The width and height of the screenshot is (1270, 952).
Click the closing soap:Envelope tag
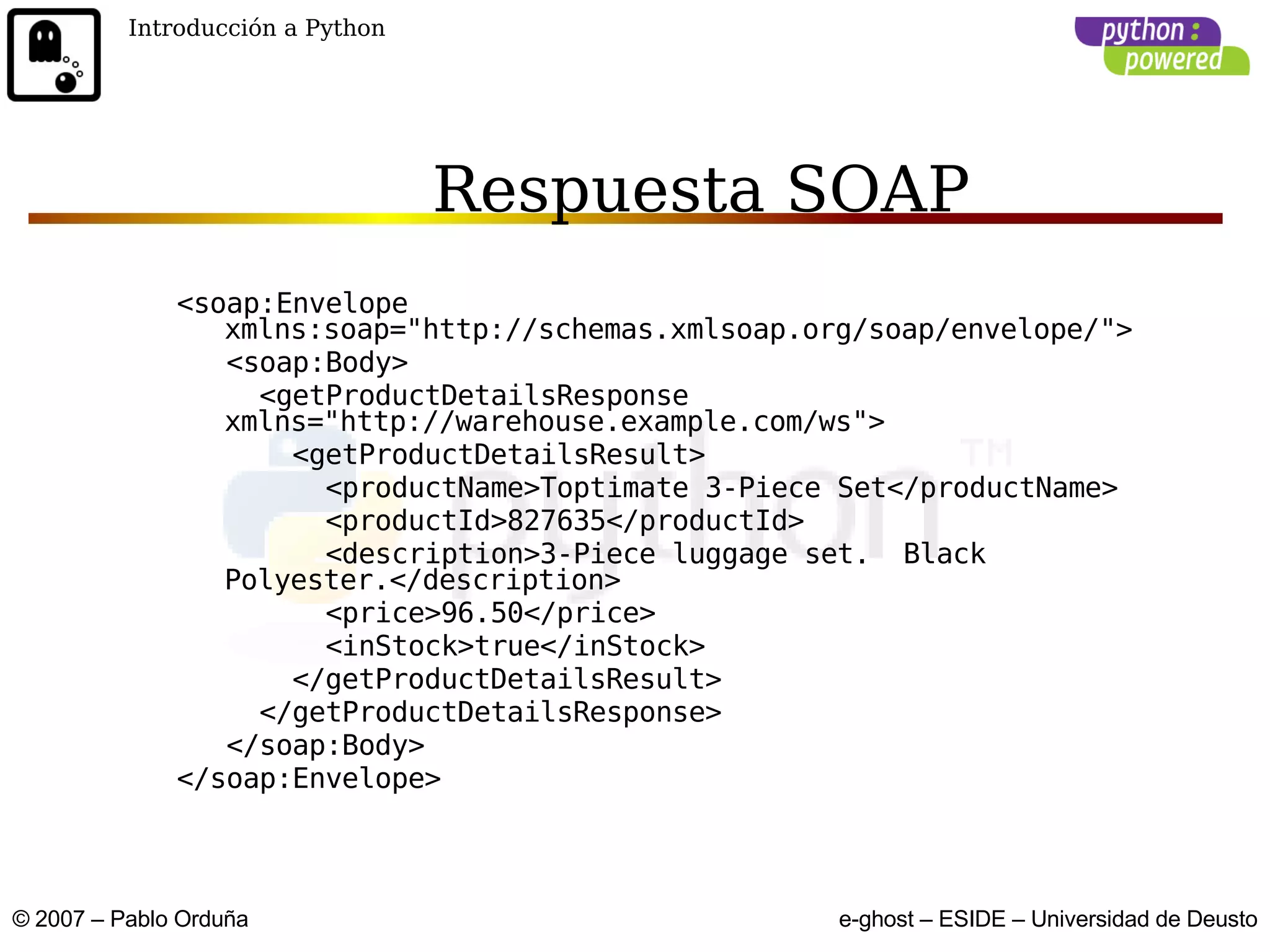(x=309, y=778)
